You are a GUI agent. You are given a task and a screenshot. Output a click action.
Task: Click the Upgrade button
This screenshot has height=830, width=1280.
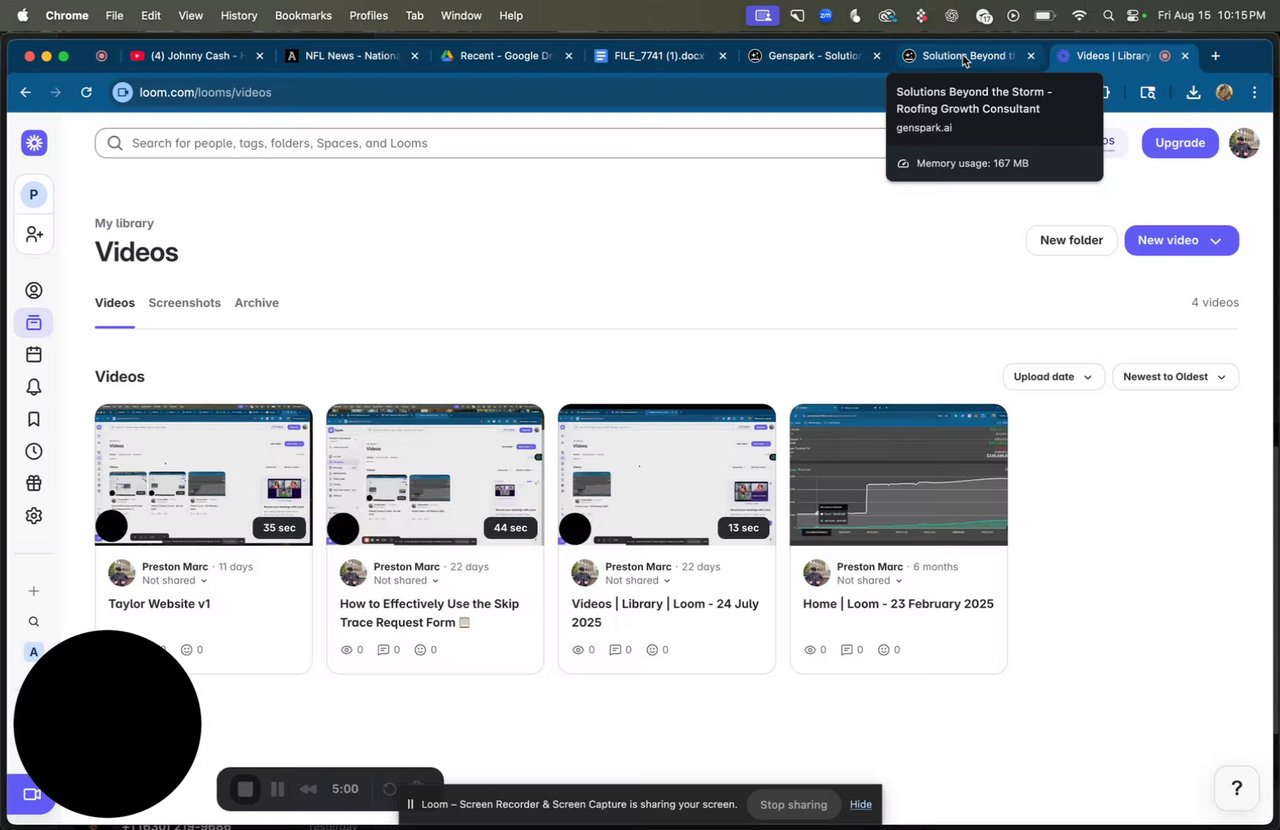1180,143
